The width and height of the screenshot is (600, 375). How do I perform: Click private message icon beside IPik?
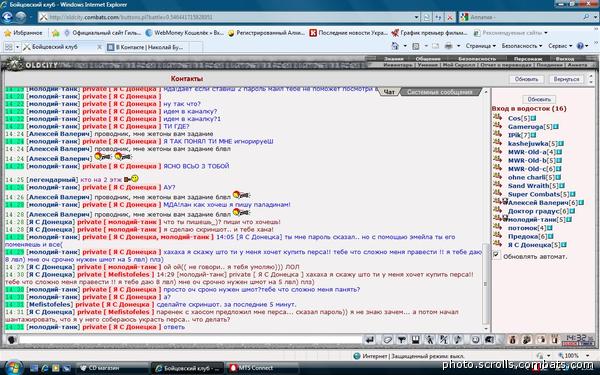point(497,134)
